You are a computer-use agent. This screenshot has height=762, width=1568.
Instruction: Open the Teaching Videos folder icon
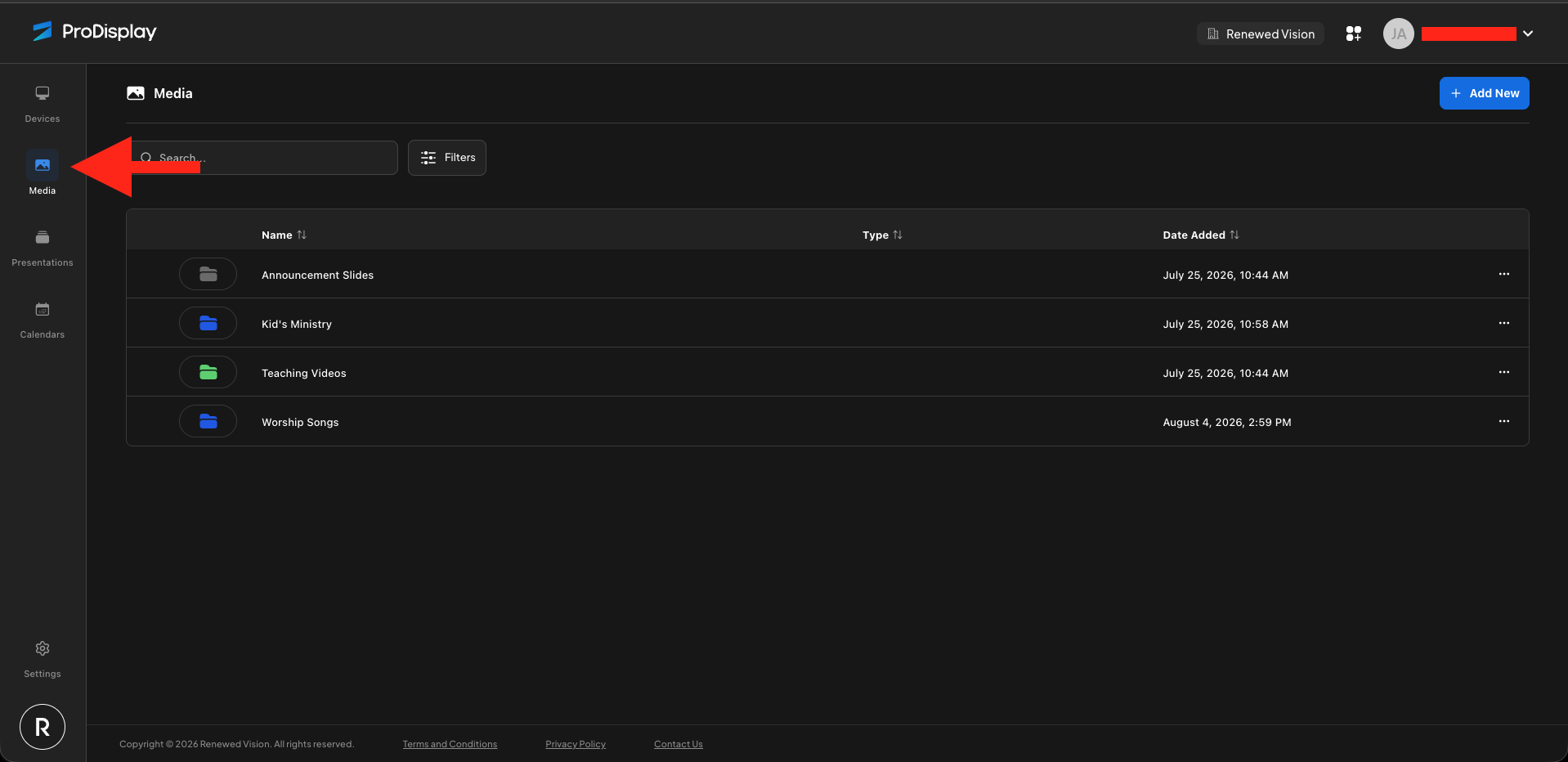point(208,373)
